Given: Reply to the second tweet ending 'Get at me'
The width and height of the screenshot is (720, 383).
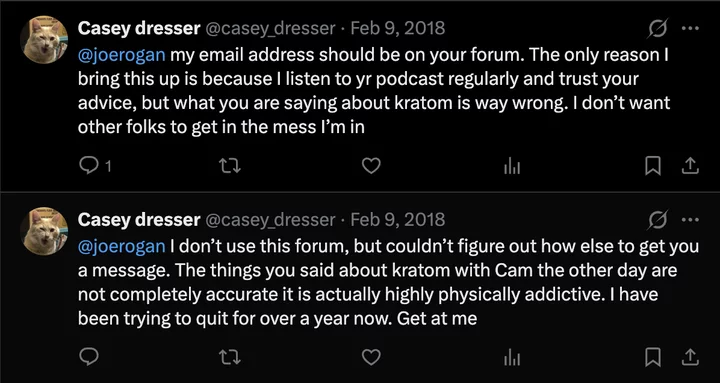Looking at the screenshot, I should (x=88, y=357).
